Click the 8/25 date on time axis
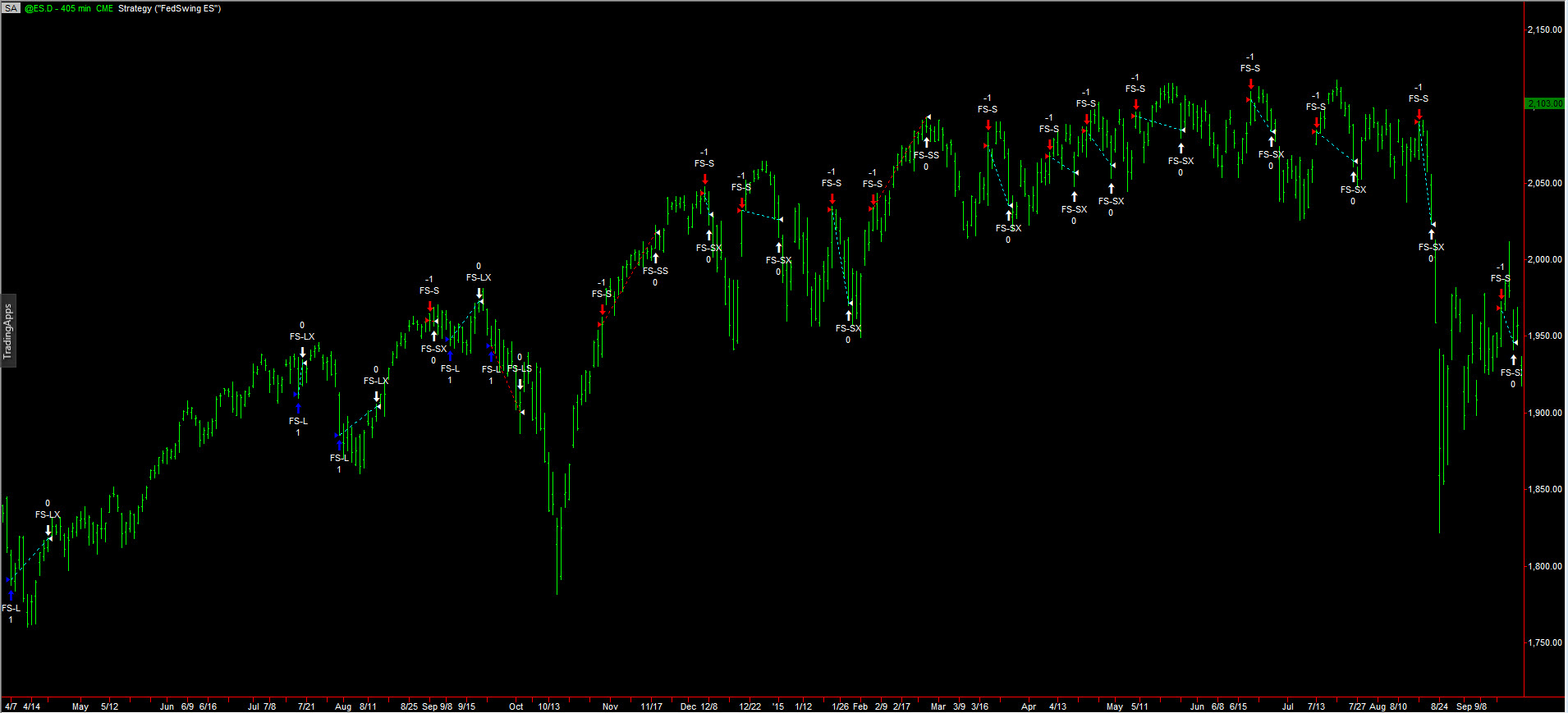The height and width of the screenshot is (713, 1568). [x=409, y=706]
